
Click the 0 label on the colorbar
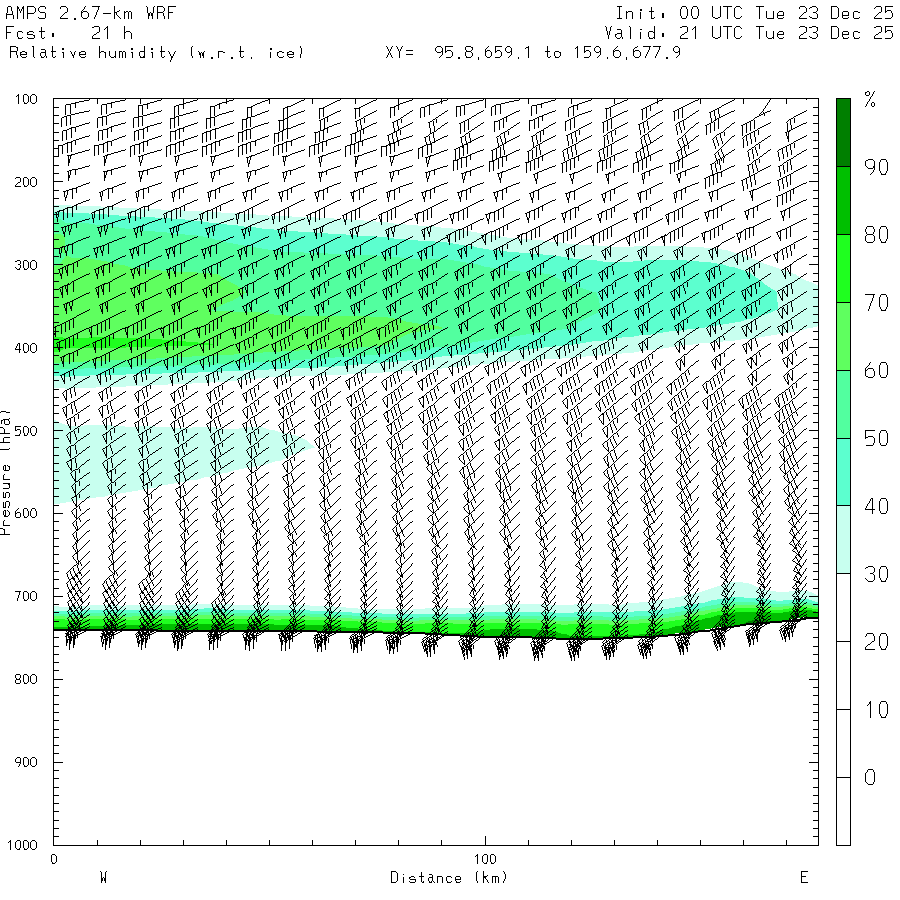(870, 777)
